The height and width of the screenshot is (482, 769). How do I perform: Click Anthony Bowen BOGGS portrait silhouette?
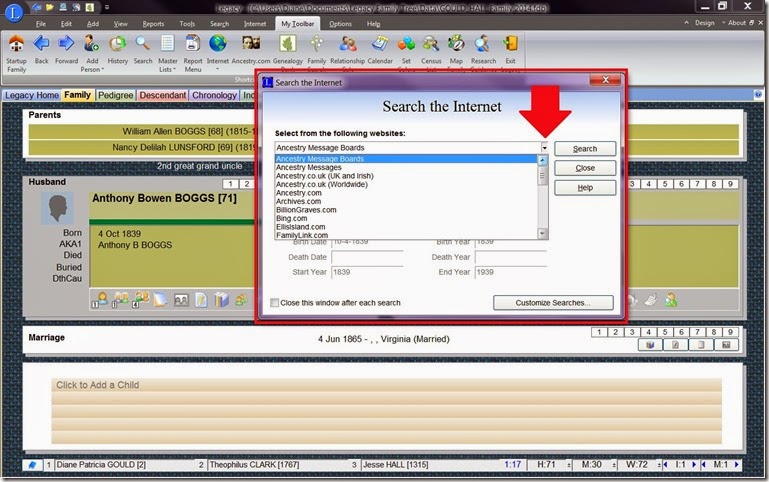57,208
